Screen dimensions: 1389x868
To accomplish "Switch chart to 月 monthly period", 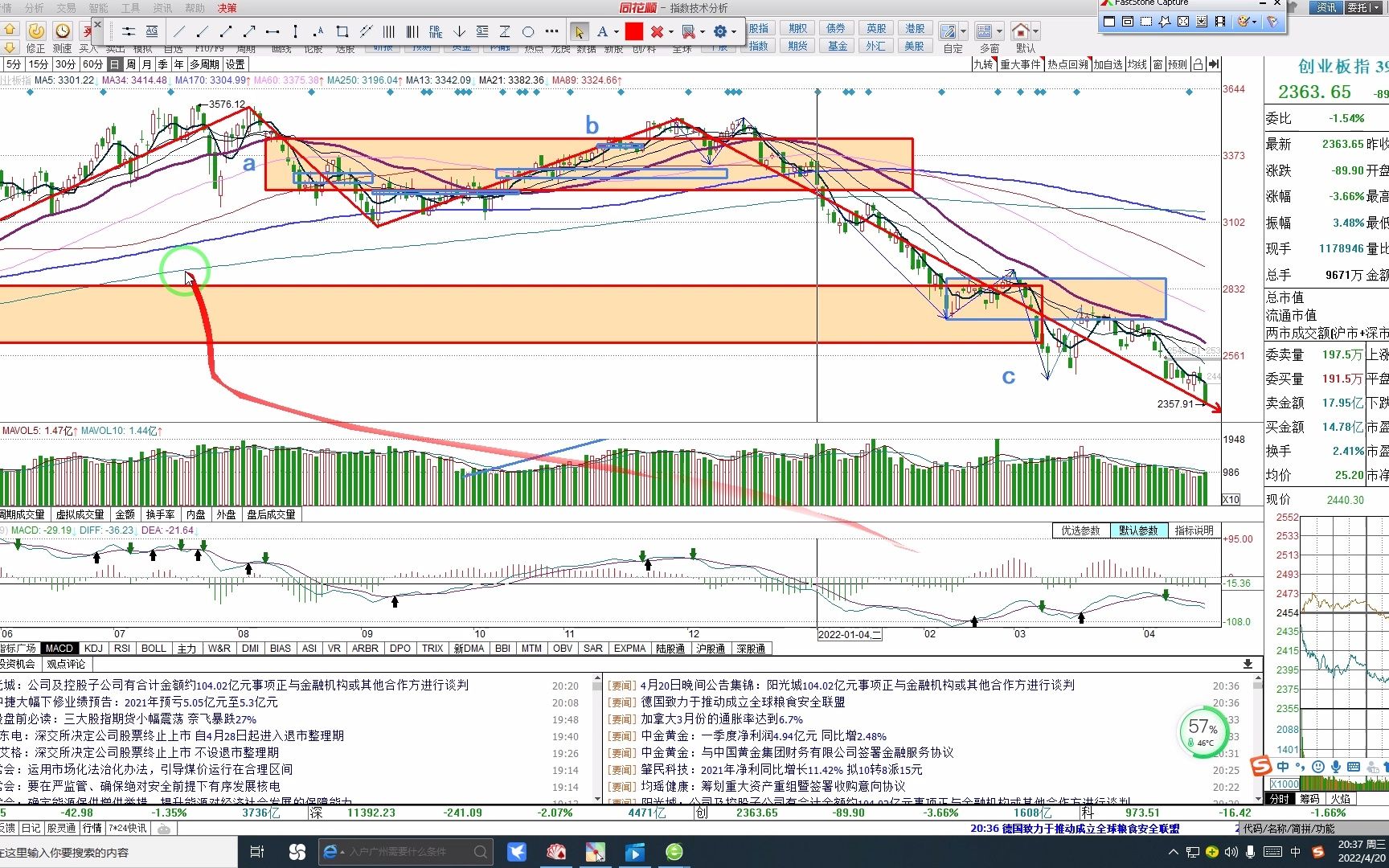I will [146, 64].
